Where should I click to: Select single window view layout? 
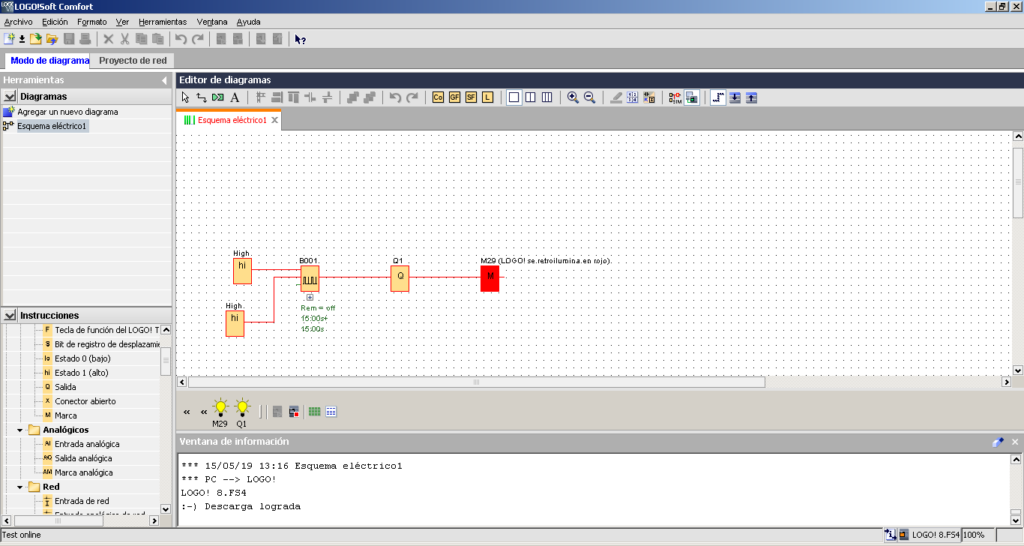(x=514, y=97)
